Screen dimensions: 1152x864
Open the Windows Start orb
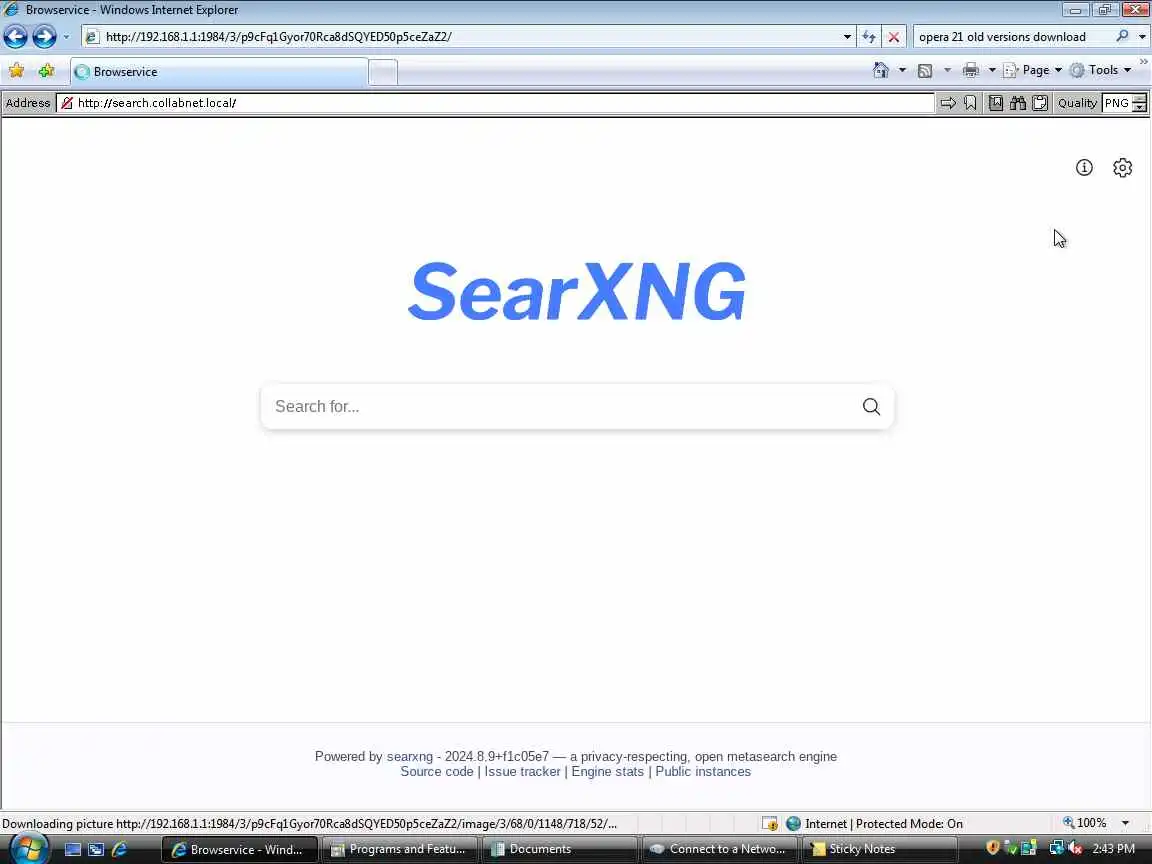[x=28, y=848]
